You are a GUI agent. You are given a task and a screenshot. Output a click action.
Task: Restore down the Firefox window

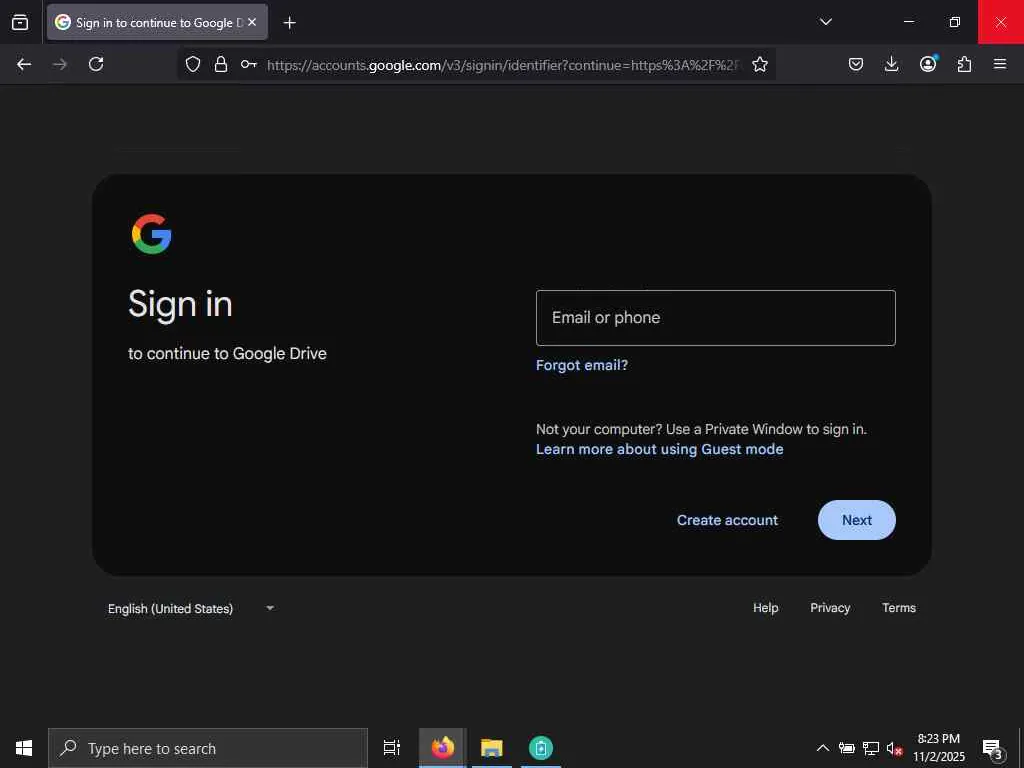954,22
